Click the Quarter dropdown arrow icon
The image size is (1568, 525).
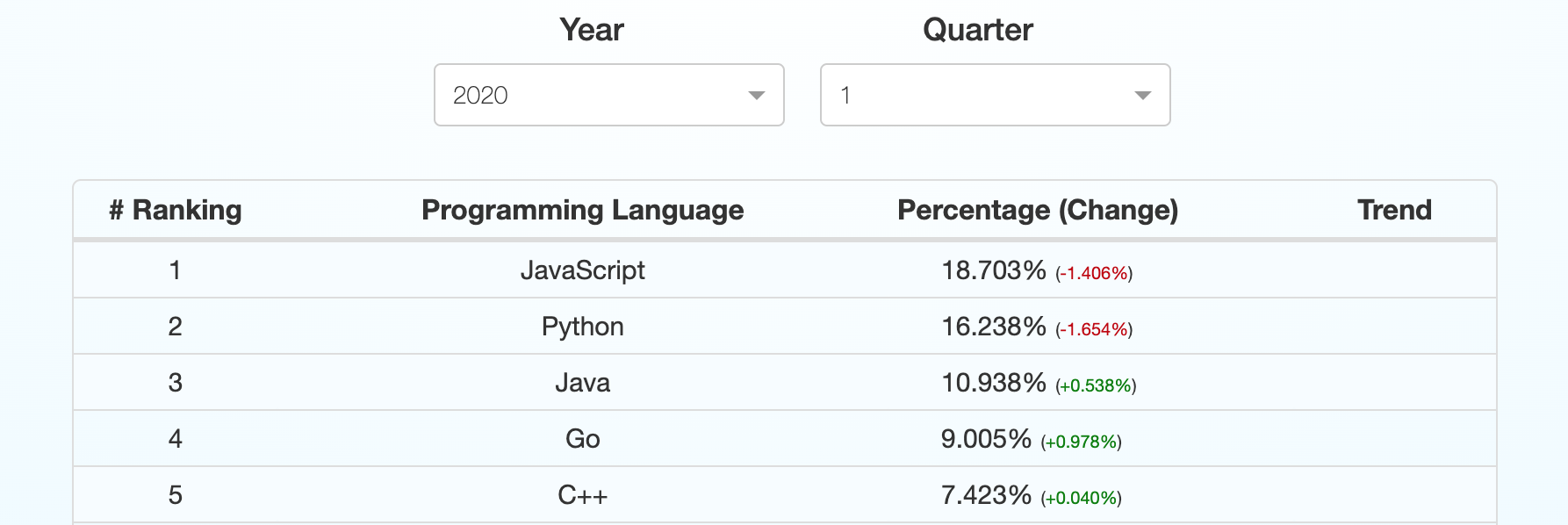(1142, 96)
